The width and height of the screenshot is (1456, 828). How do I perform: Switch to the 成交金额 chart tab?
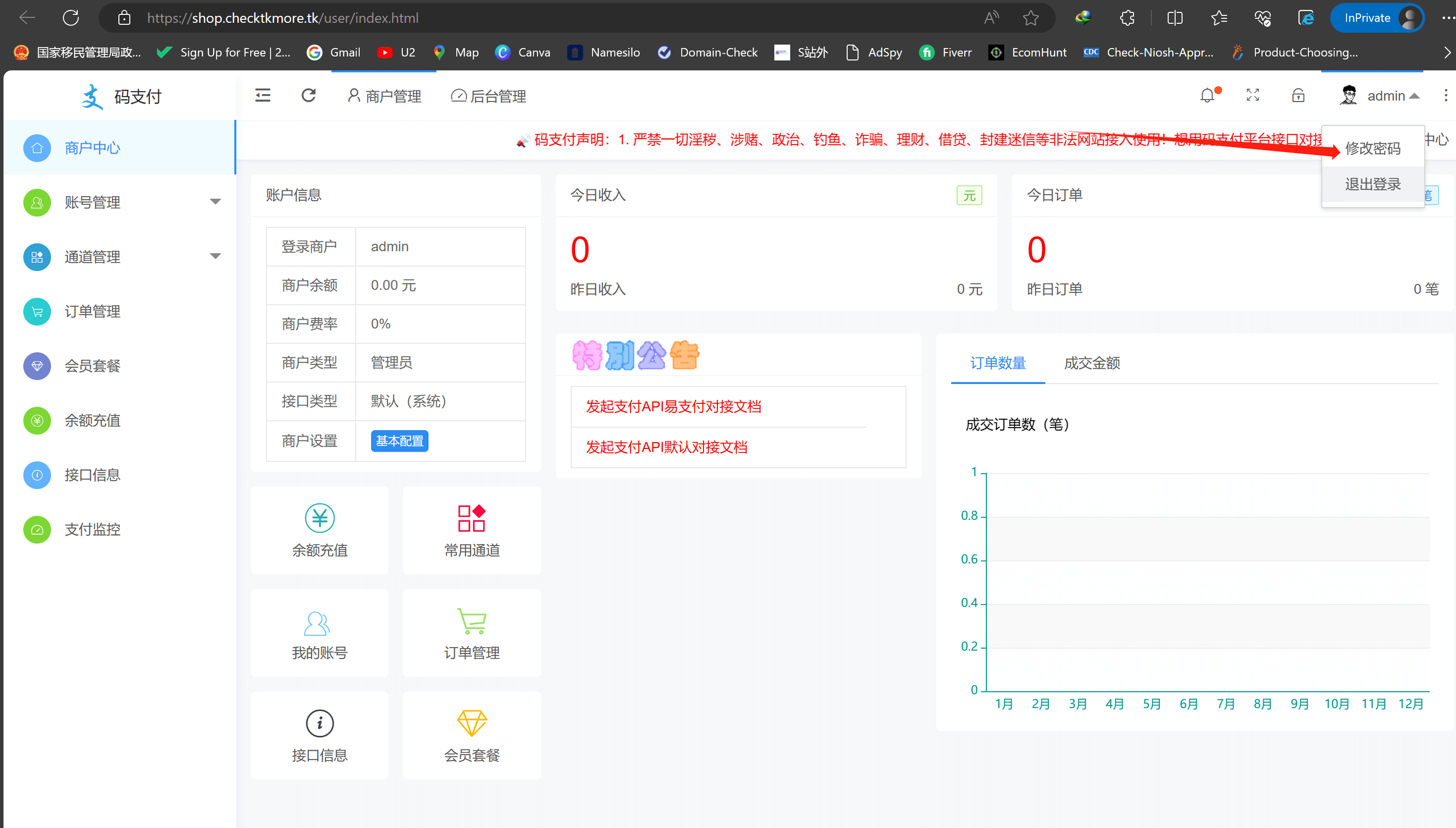1092,363
